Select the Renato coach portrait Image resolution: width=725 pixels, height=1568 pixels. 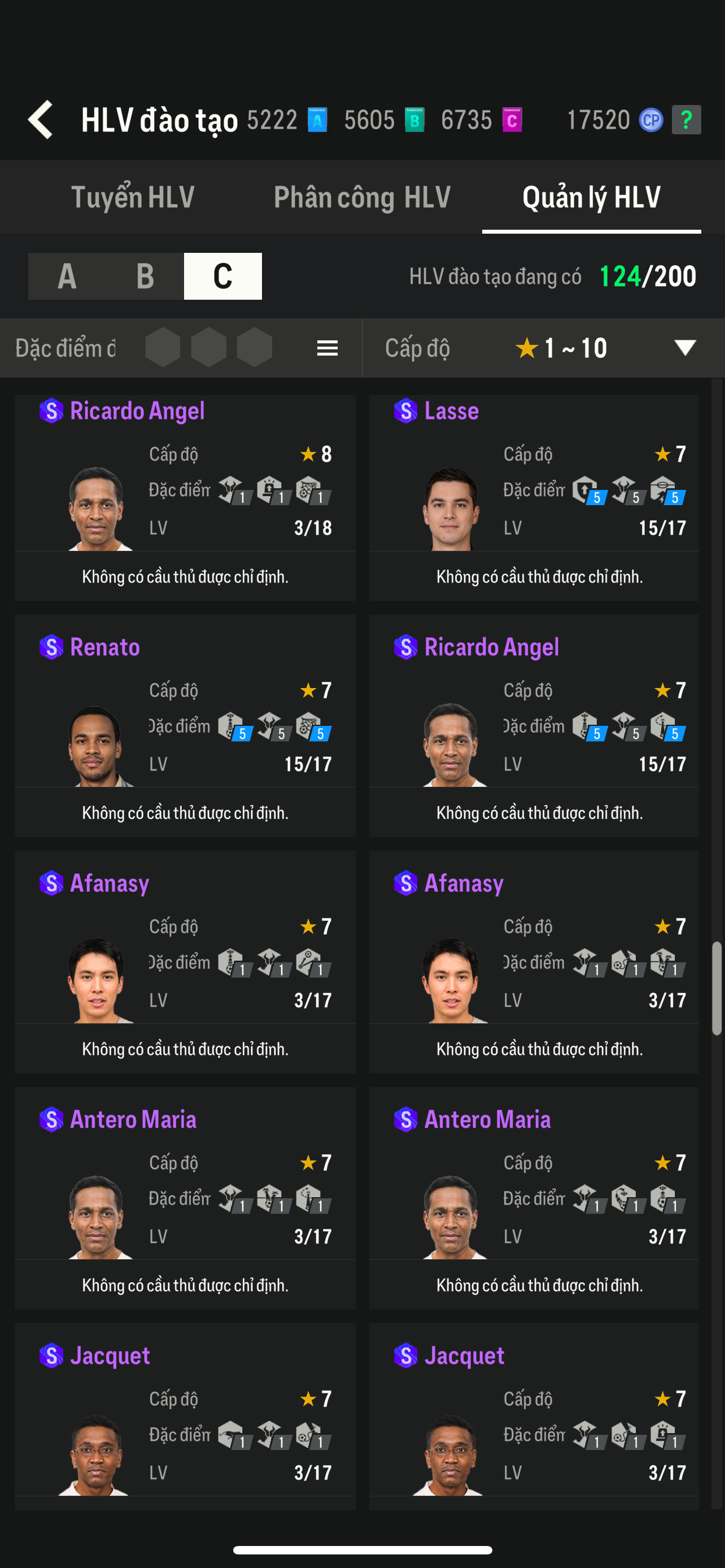96,746
